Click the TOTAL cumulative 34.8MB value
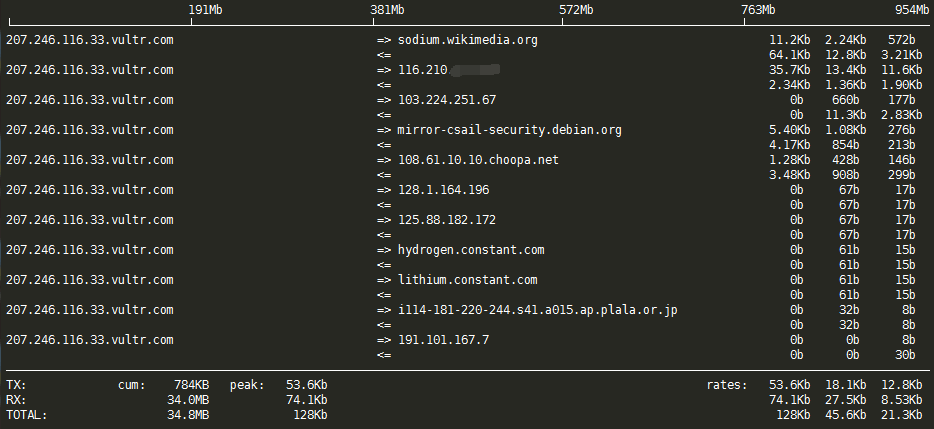 (188, 415)
